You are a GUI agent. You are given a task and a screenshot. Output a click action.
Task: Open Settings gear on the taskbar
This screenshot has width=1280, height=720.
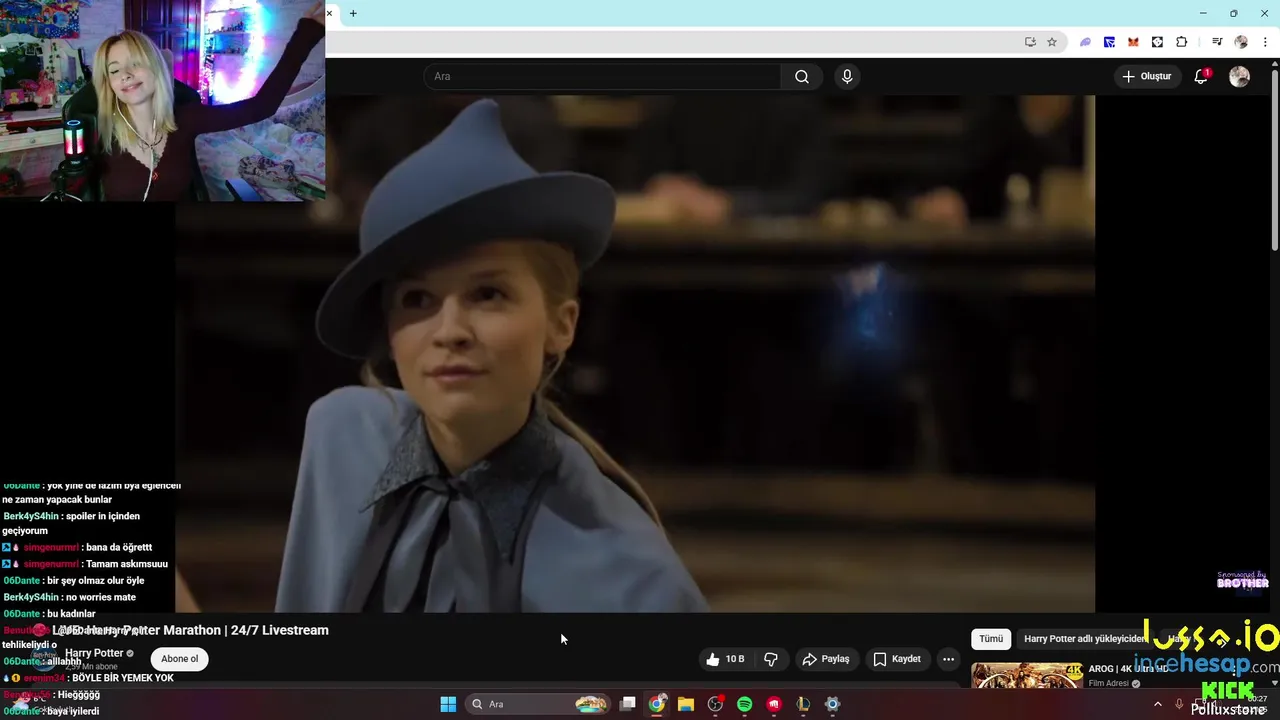pos(832,704)
